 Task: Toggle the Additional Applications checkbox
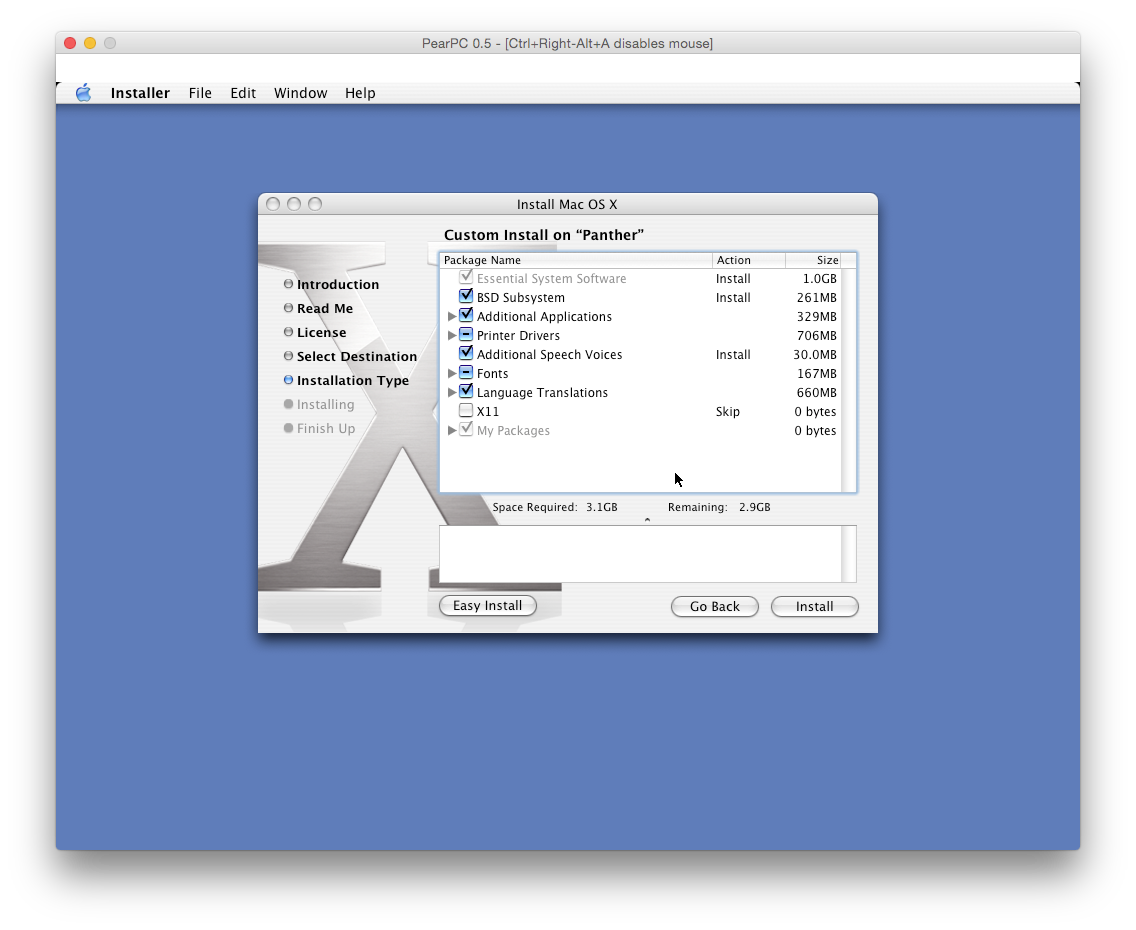tap(466, 315)
